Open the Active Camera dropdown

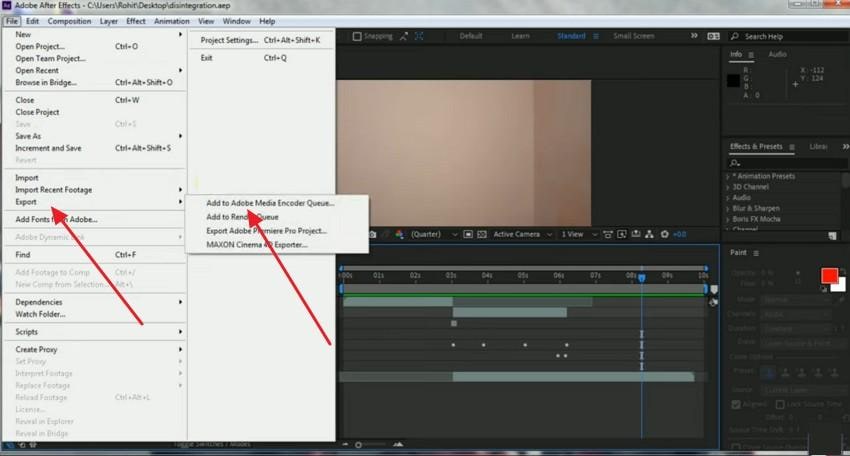(523, 234)
